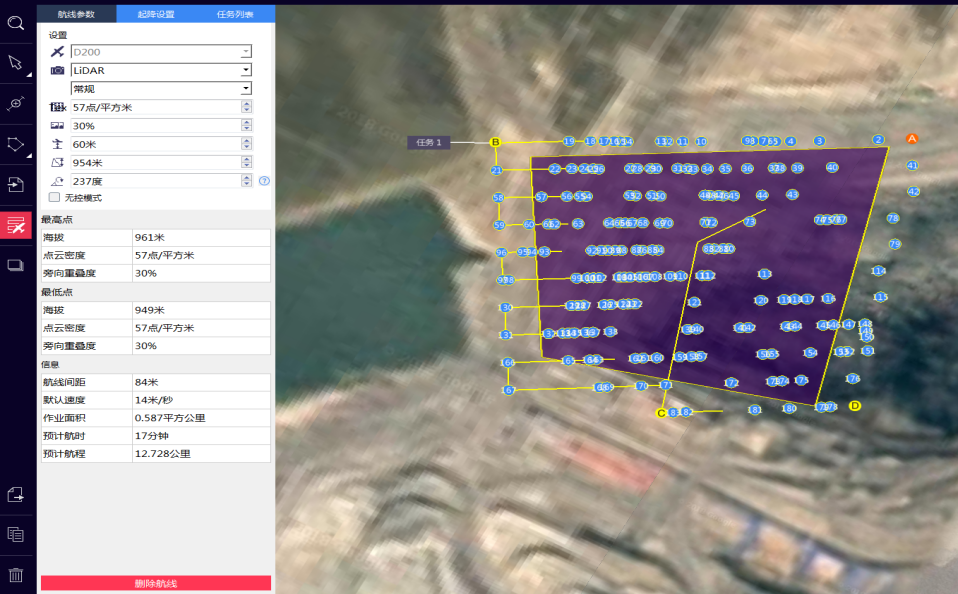Select the arrow pointer tool
Image resolution: width=958 pixels, height=594 pixels.
click(15, 63)
